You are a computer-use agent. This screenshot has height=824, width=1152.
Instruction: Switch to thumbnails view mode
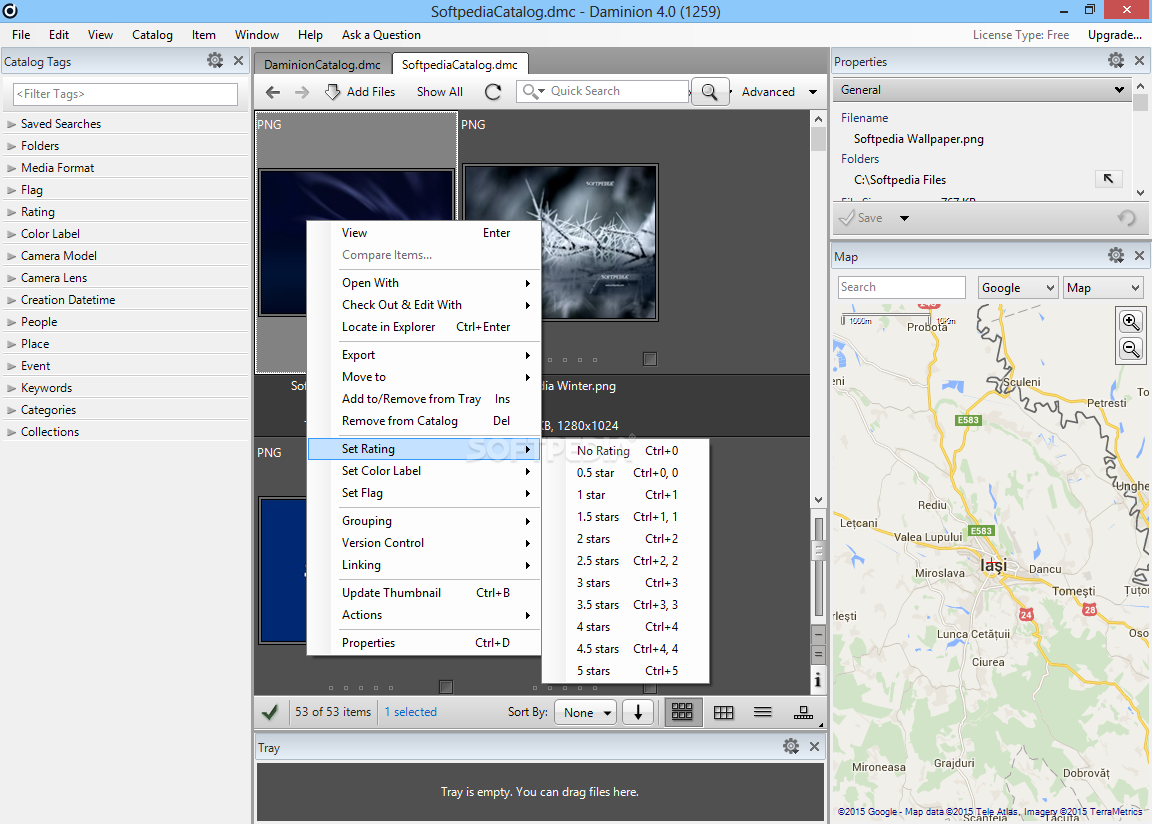click(683, 712)
